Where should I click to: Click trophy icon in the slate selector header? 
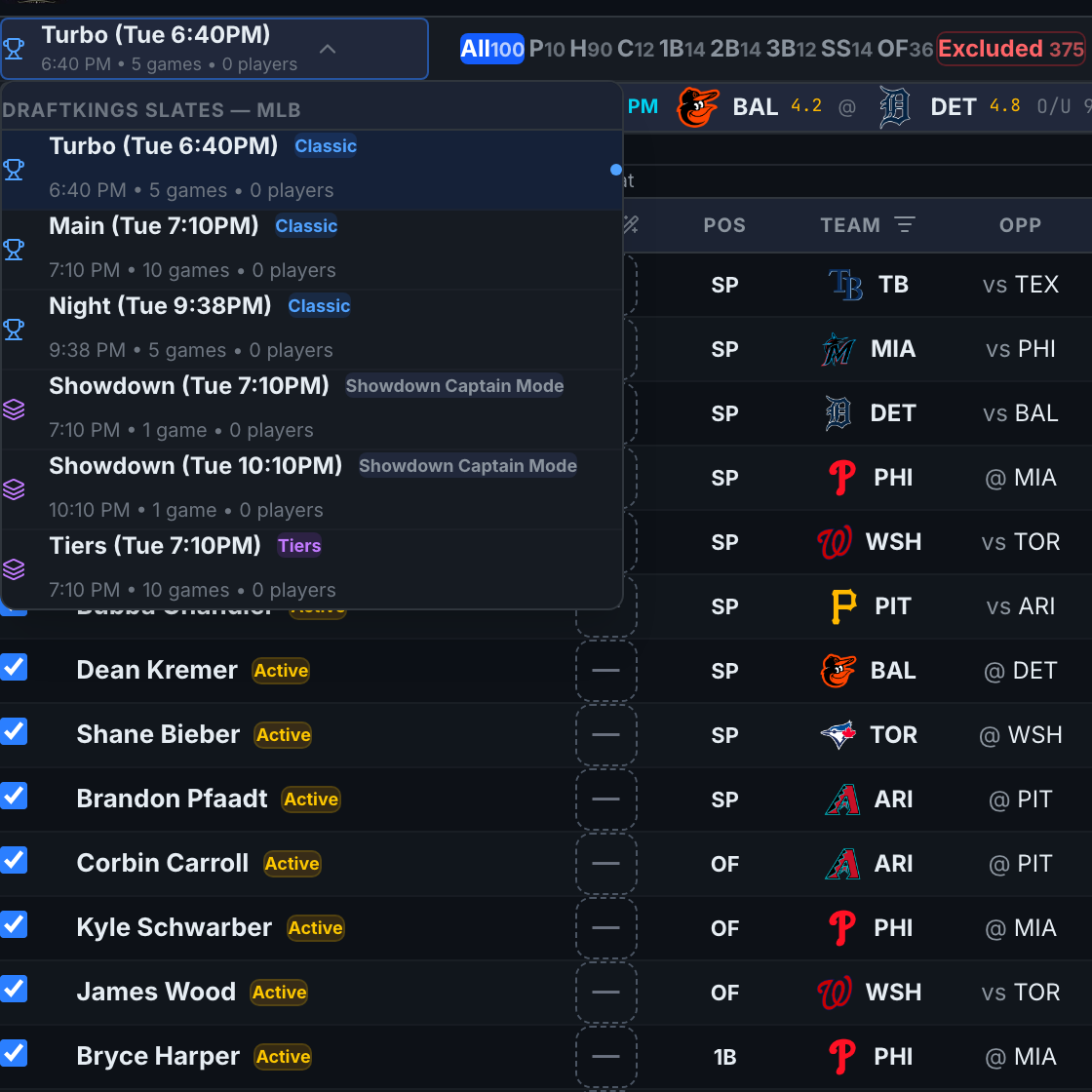[x=14, y=49]
